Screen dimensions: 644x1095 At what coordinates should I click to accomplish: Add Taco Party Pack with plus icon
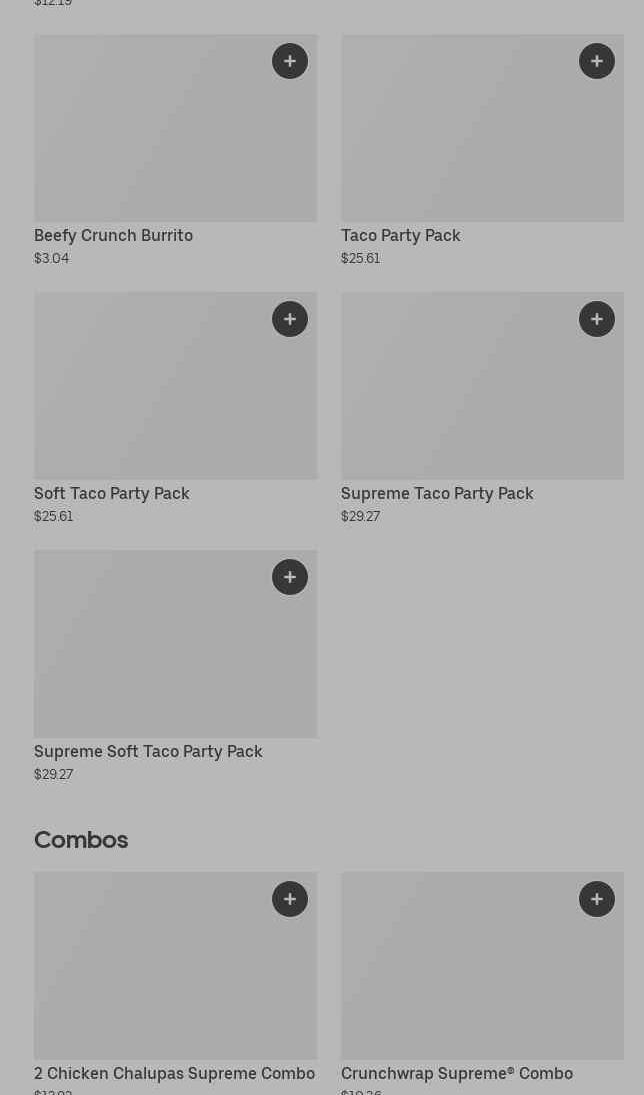coord(597,61)
